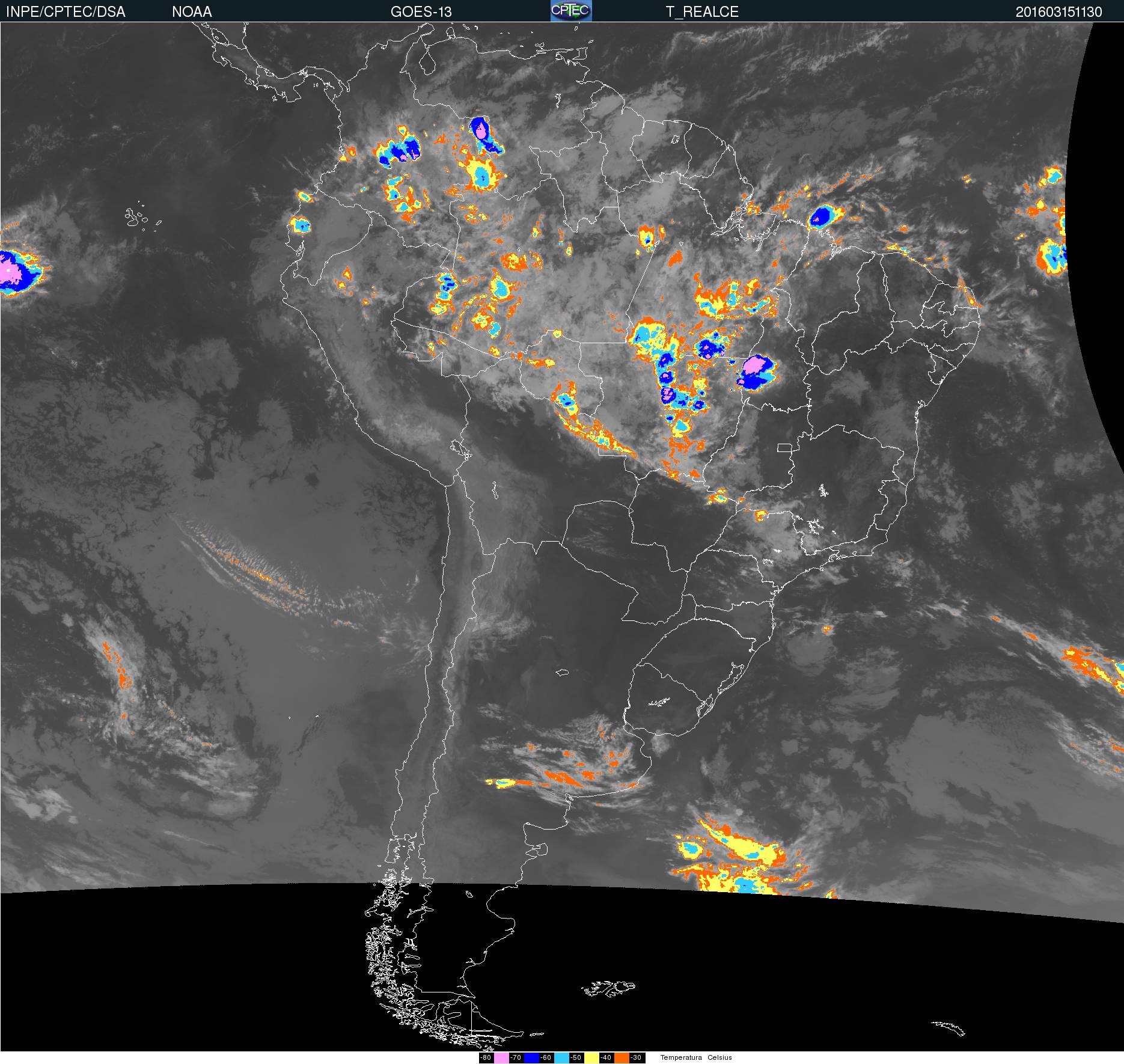The height and width of the screenshot is (1064, 1124).
Task: Click the -60 legend value
Action: pyautogui.click(x=546, y=1058)
